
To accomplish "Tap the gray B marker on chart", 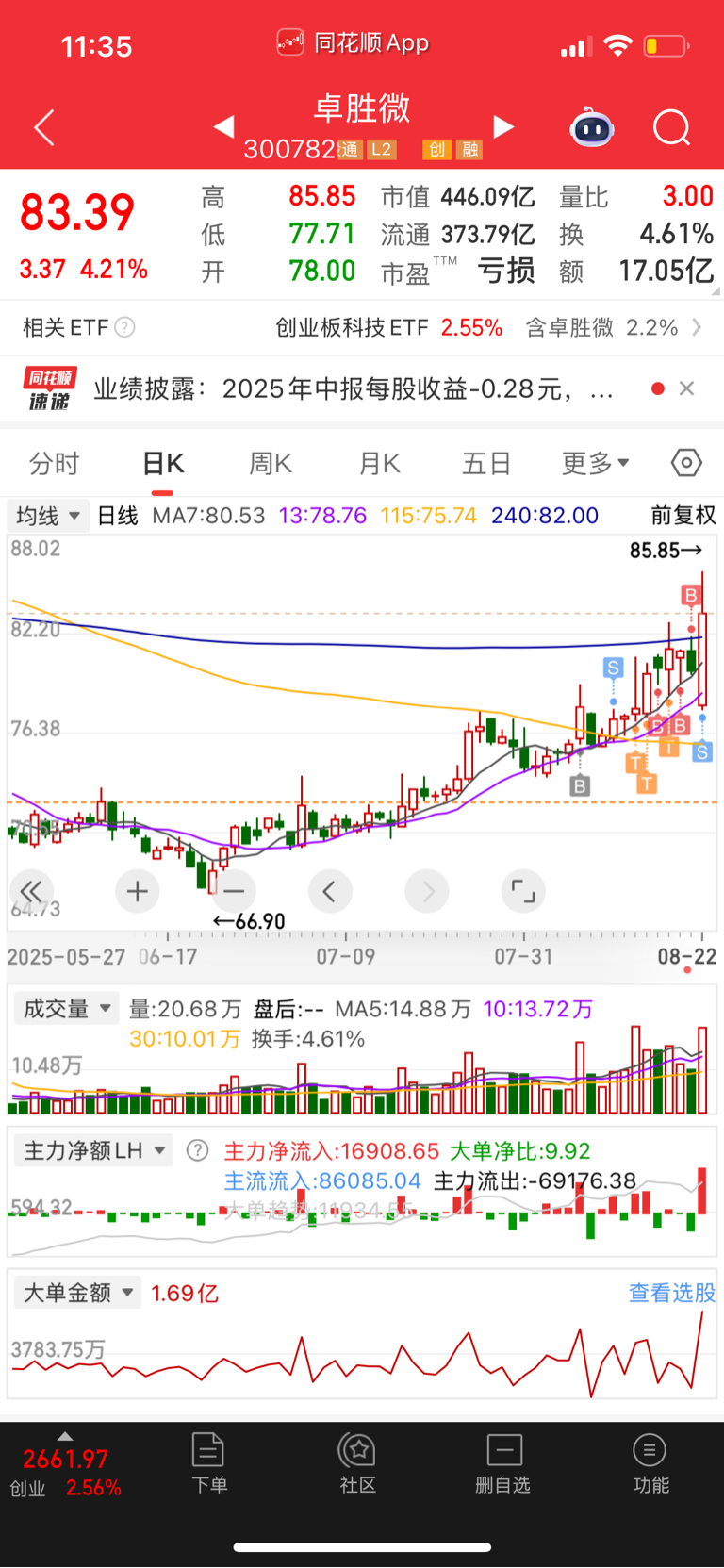I will [x=580, y=785].
